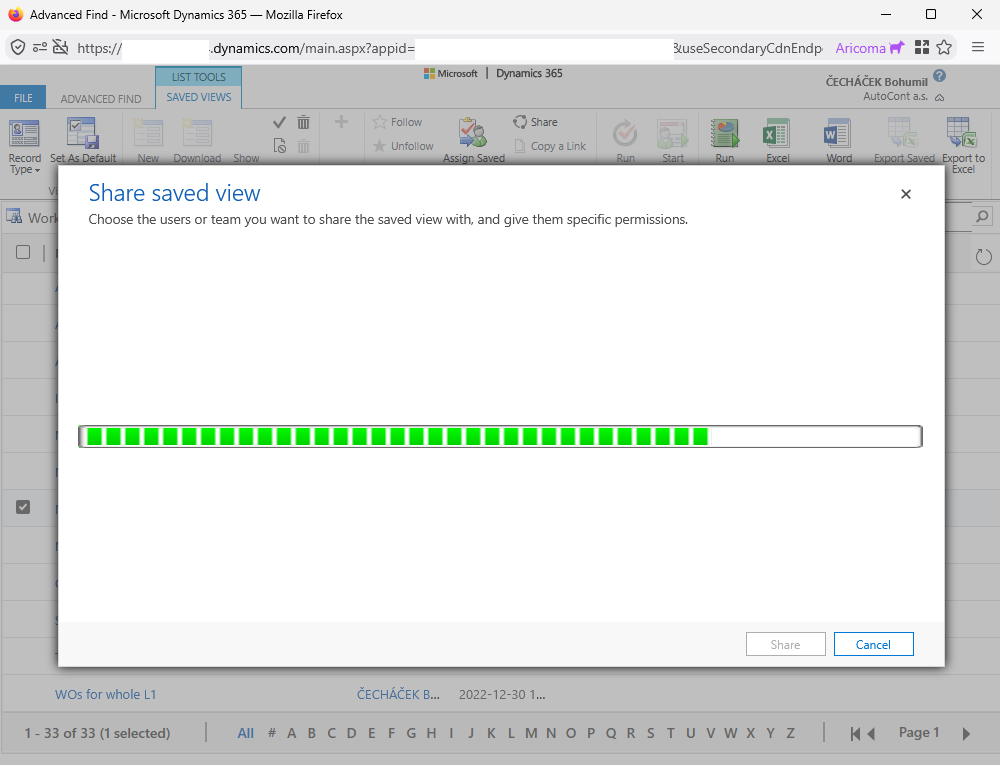The height and width of the screenshot is (765, 1000).
Task: Select the SAVED VIEWS tab
Action: [x=199, y=97]
